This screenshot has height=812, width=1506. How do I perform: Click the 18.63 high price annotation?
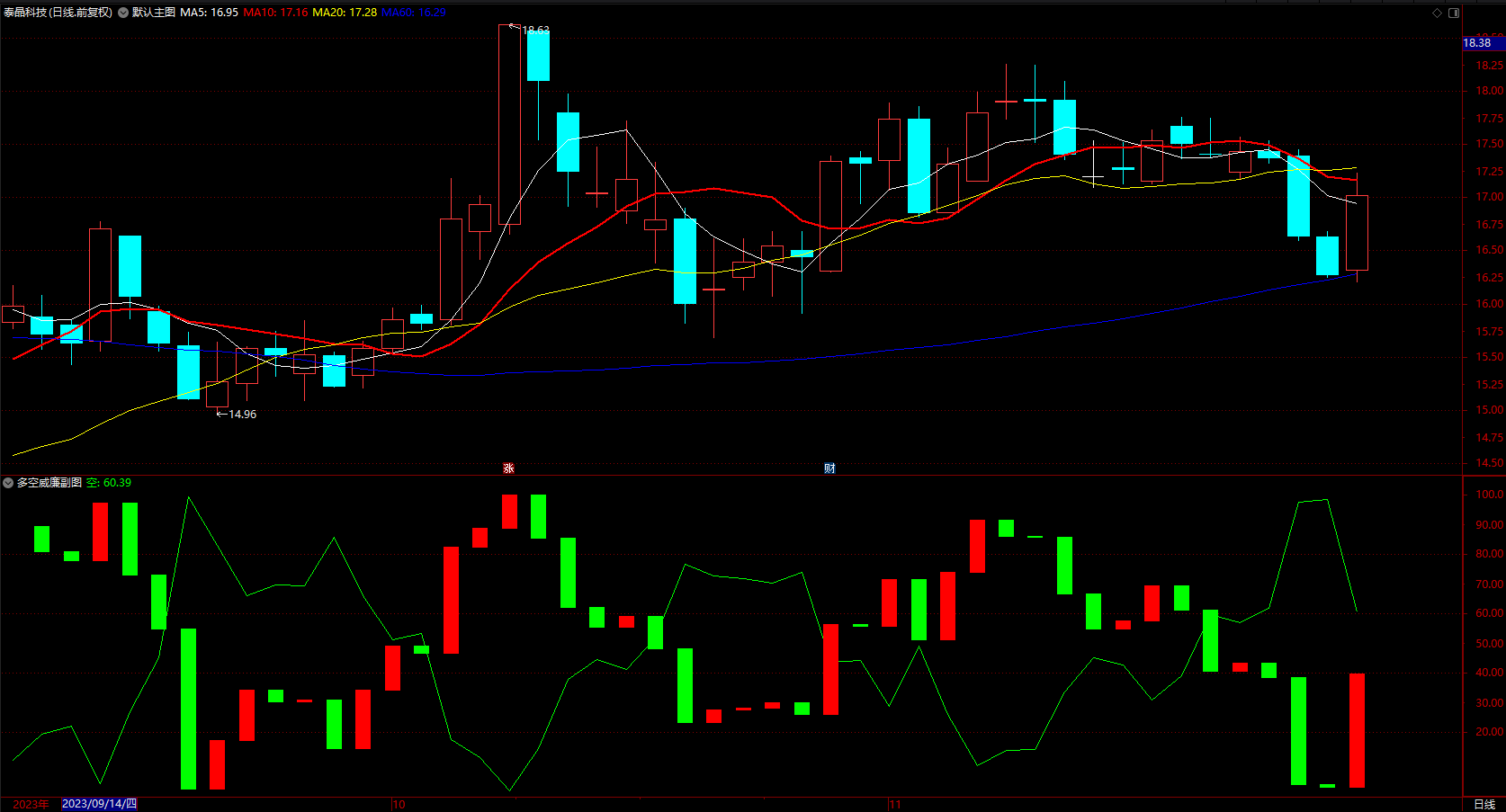click(535, 30)
